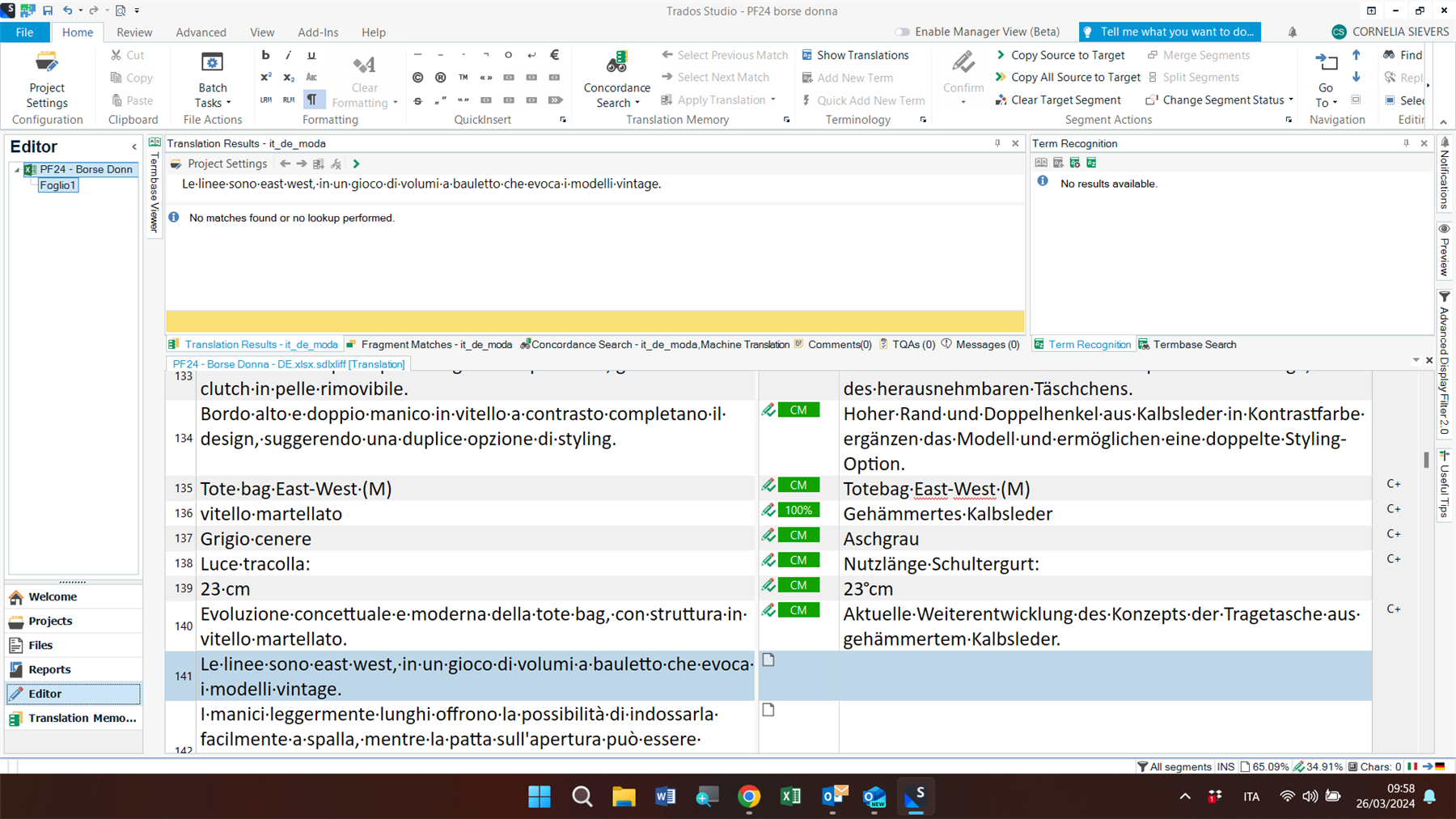This screenshot has width=1456, height=819.
Task: Switch to the Advanced ribbon tab
Action: pyautogui.click(x=201, y=32)
